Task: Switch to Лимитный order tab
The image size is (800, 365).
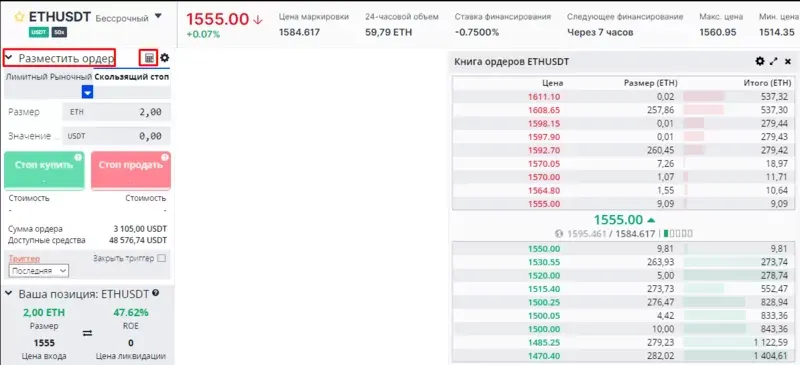Action: [26, 77]
